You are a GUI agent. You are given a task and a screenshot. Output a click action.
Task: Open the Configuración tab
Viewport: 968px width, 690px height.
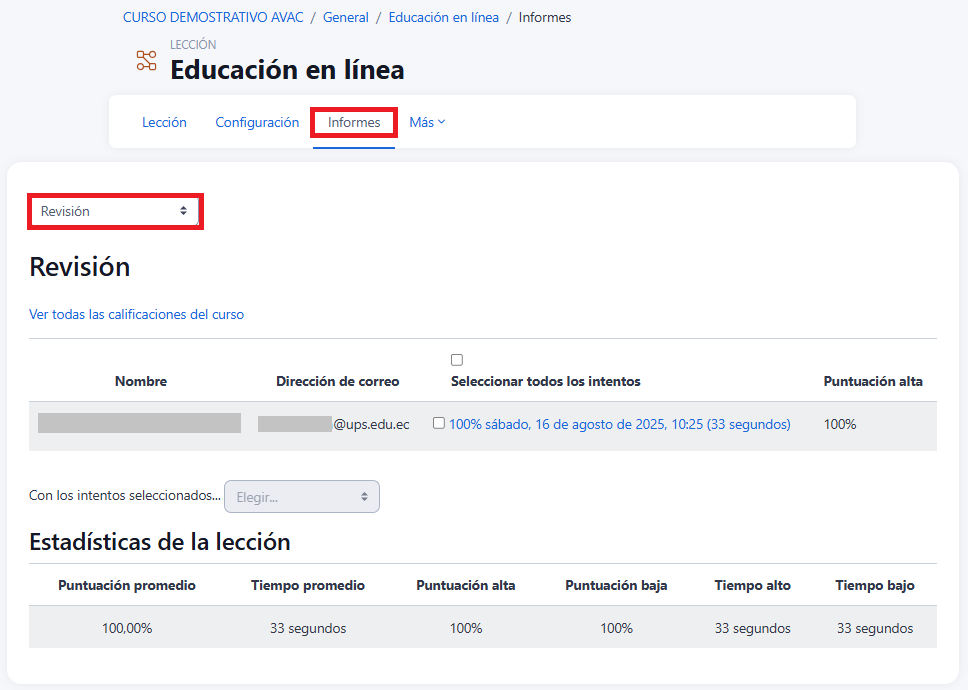pyautogui.click(x=257, y=122)
